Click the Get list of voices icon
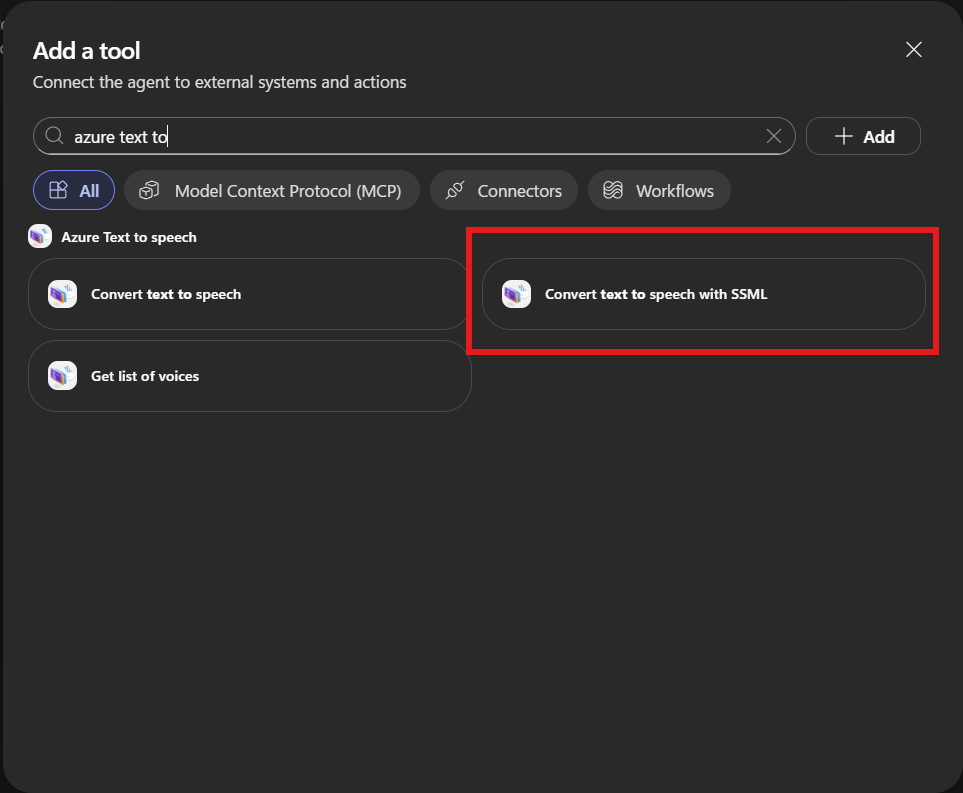The width and height of the screenshot is (963, 793). pos(63,376)
